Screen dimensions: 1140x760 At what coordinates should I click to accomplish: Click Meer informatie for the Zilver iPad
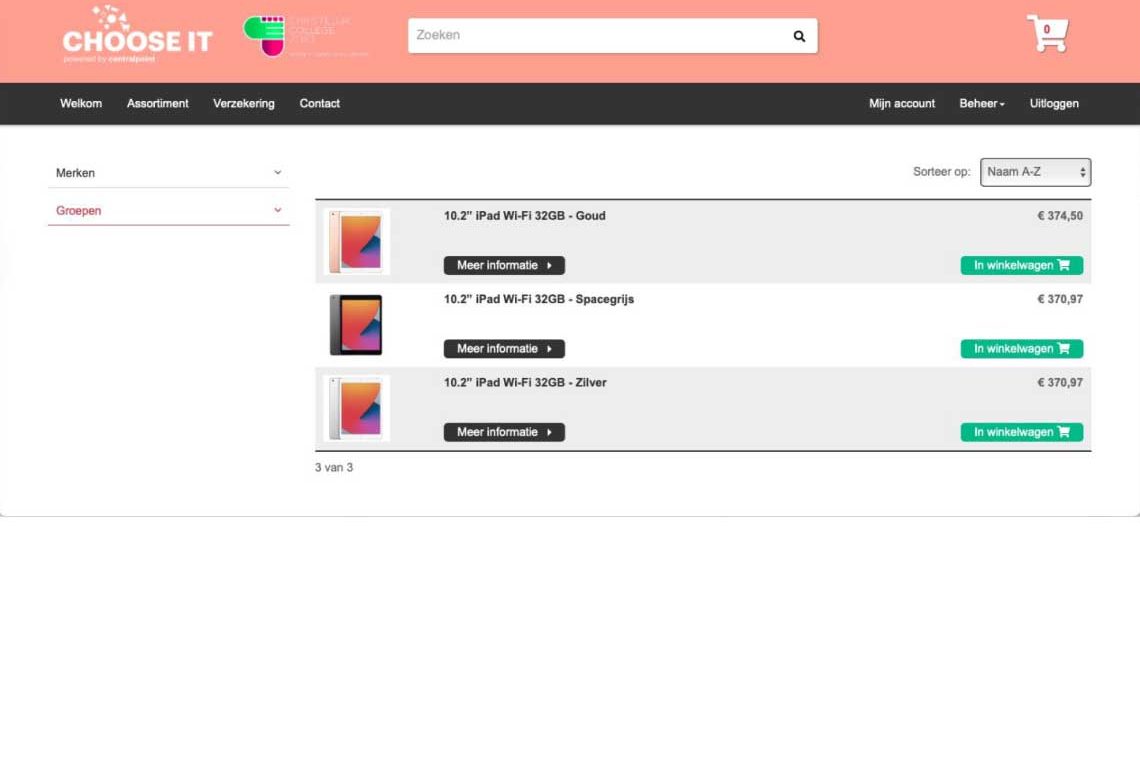click(x=504, y=432)
